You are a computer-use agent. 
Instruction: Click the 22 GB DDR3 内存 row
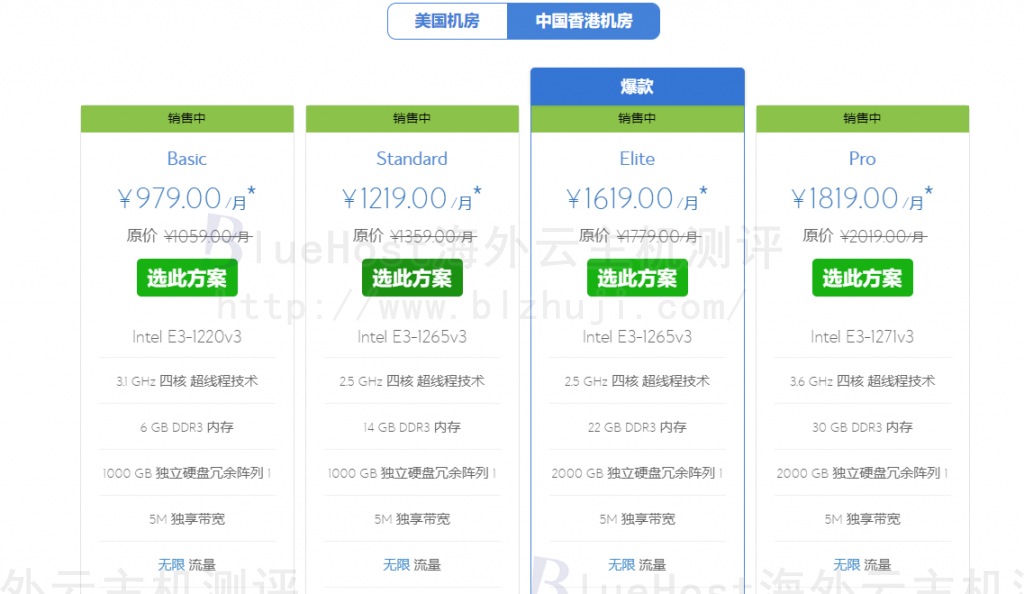637,428
